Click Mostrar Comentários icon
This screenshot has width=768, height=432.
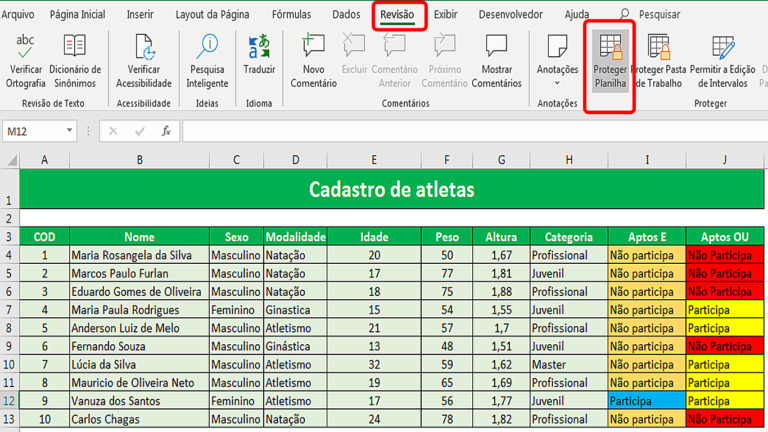(x=496, y=46)
